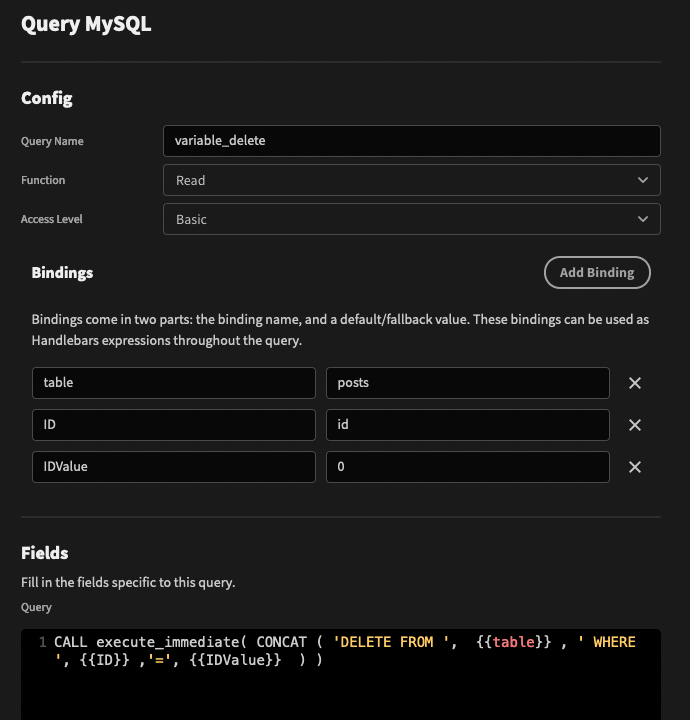The height and width of the screenshot is (720, 690).
Task: Click the execute_immediate text in query
Action: [168, 642]
